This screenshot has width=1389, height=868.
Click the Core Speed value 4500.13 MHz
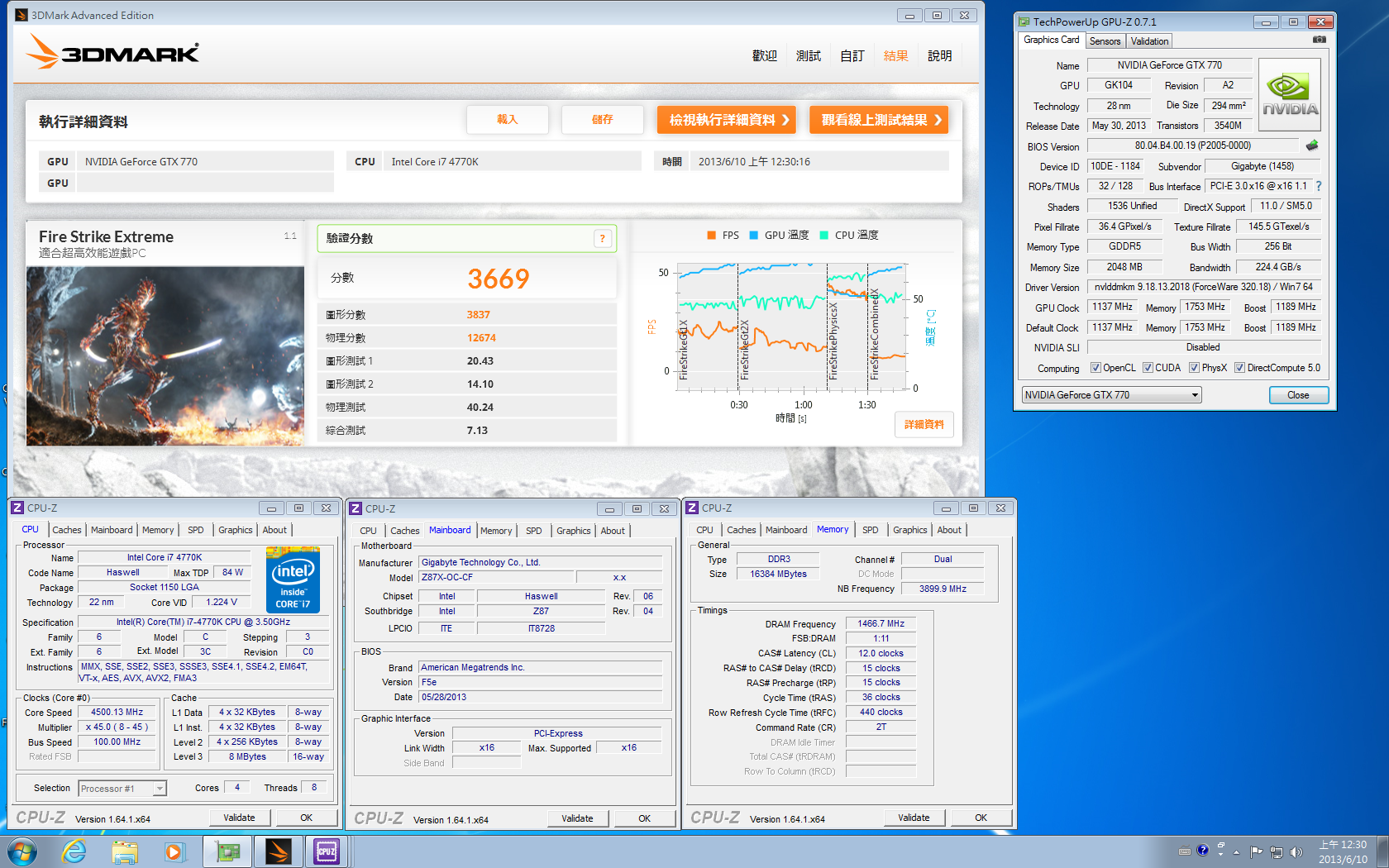tap(117, 712)
